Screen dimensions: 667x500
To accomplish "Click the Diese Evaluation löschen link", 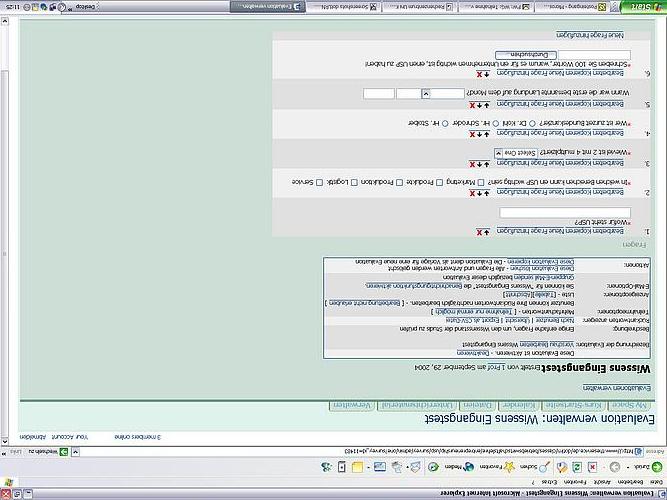I will [542, 269].
